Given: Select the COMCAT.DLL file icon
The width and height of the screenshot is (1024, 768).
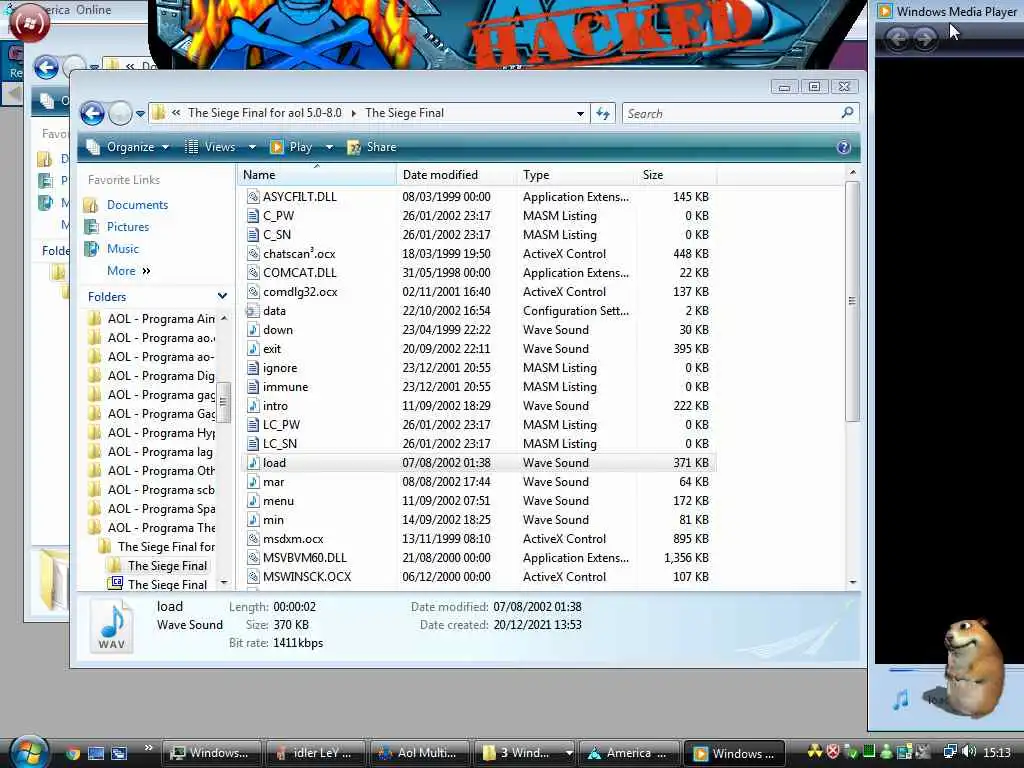Looking at the screenshot, I should (253, 272).
